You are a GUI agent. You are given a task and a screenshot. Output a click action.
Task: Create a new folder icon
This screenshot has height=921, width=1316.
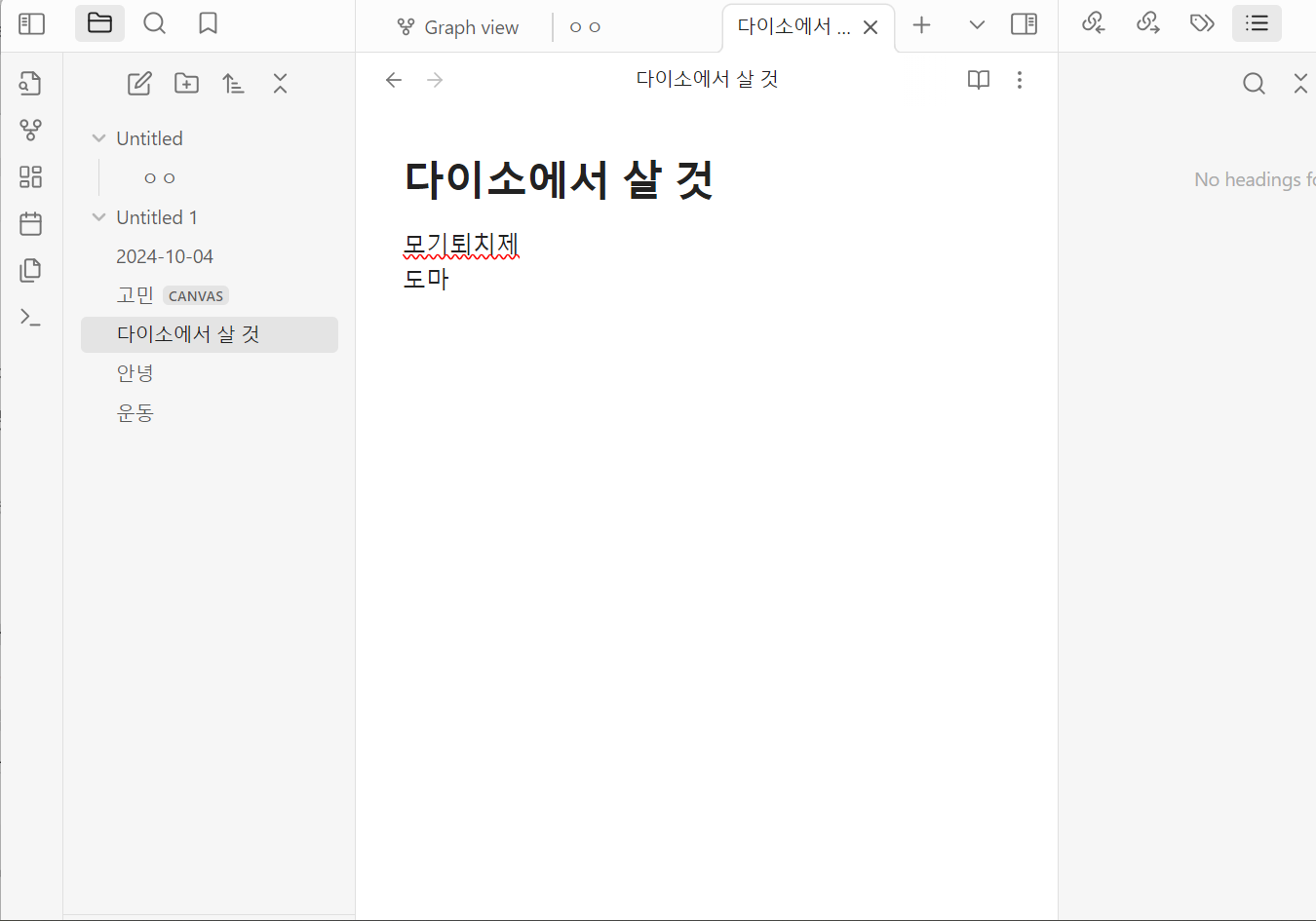pos(186,84)
